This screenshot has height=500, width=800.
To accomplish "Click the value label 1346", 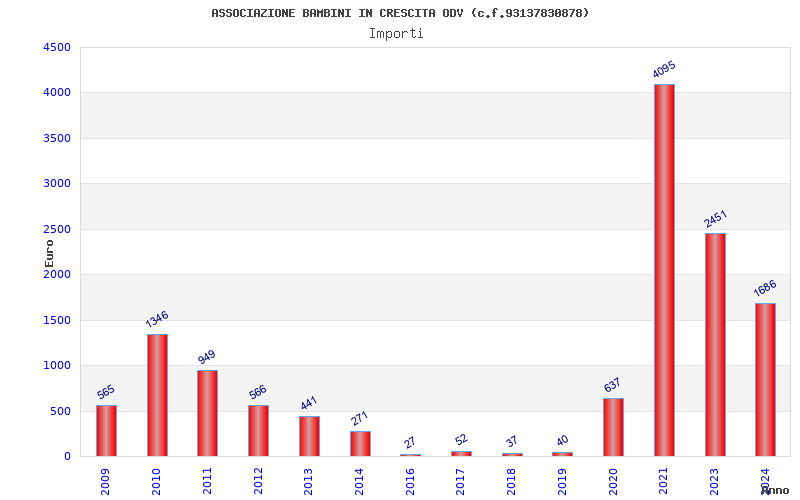I will tap(157, 319).
